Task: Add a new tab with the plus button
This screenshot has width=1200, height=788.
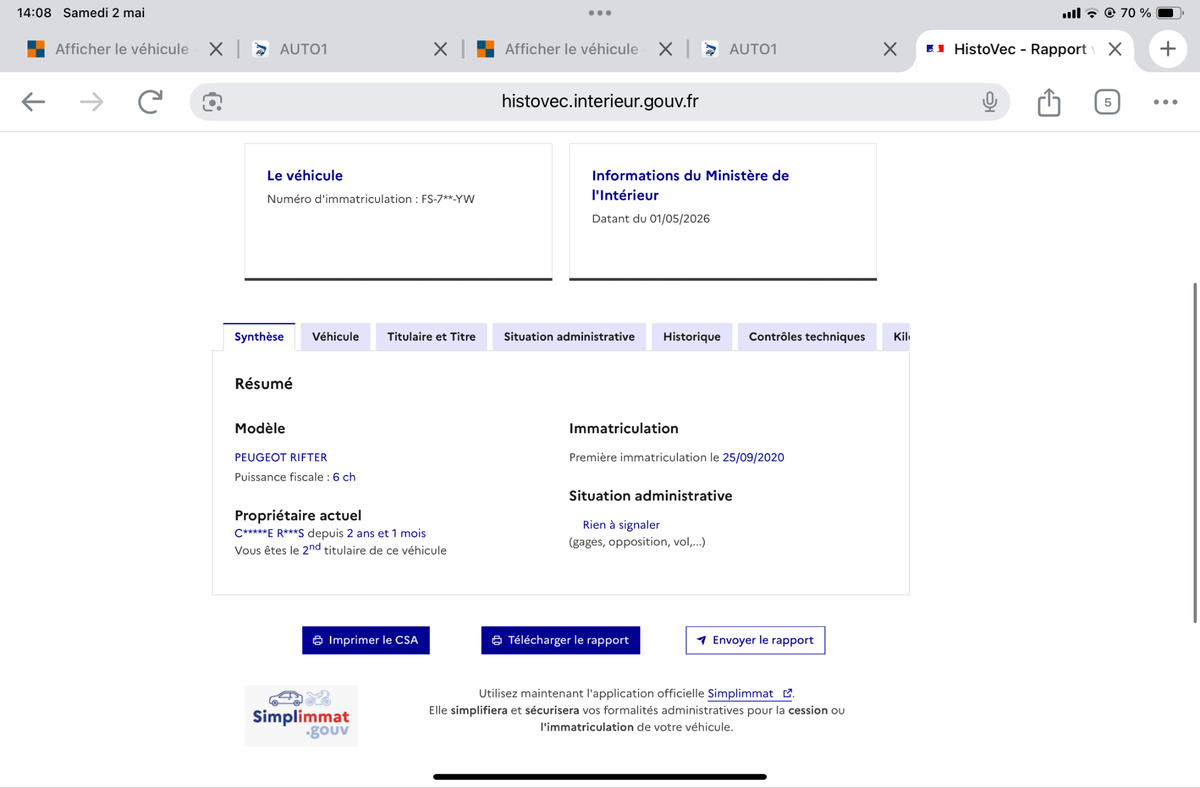Action: click(x=1167, y=49)
